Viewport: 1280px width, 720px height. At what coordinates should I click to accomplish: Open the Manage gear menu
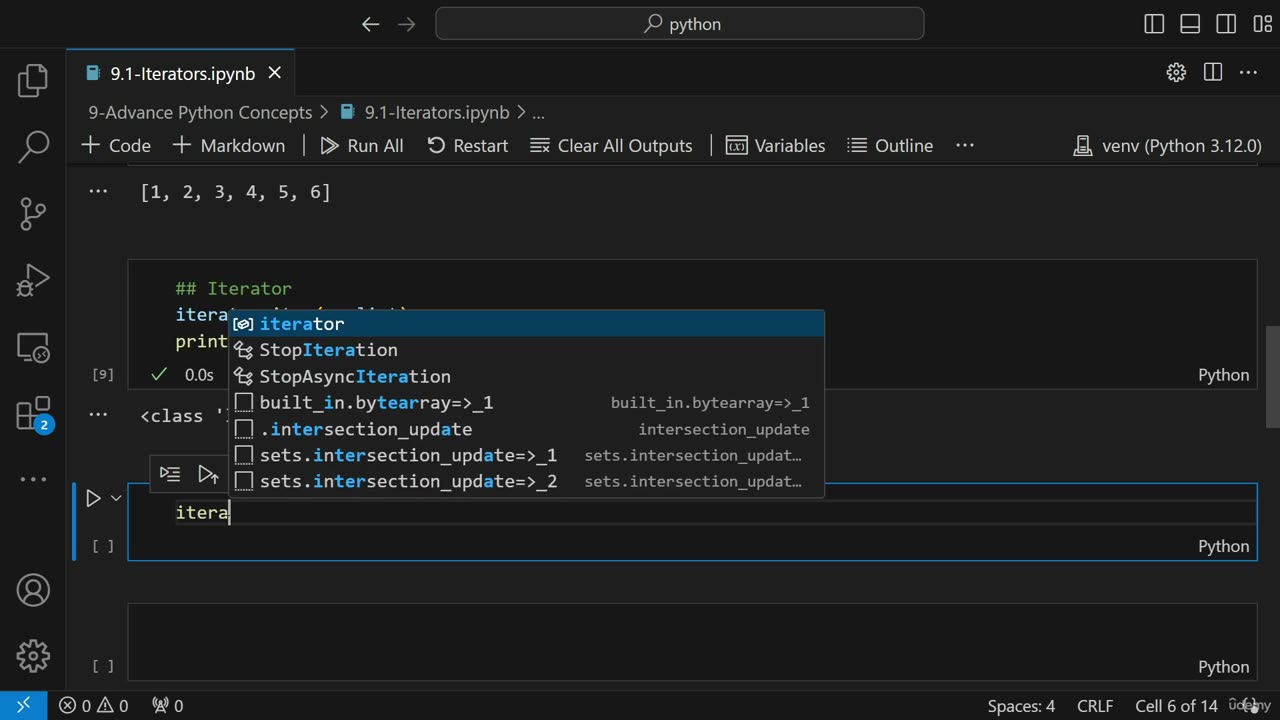pos(33,656)
